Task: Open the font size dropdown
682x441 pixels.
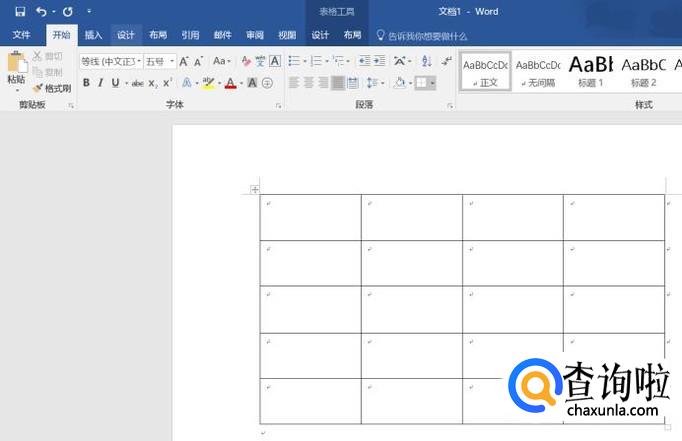Action: [159, 61]
